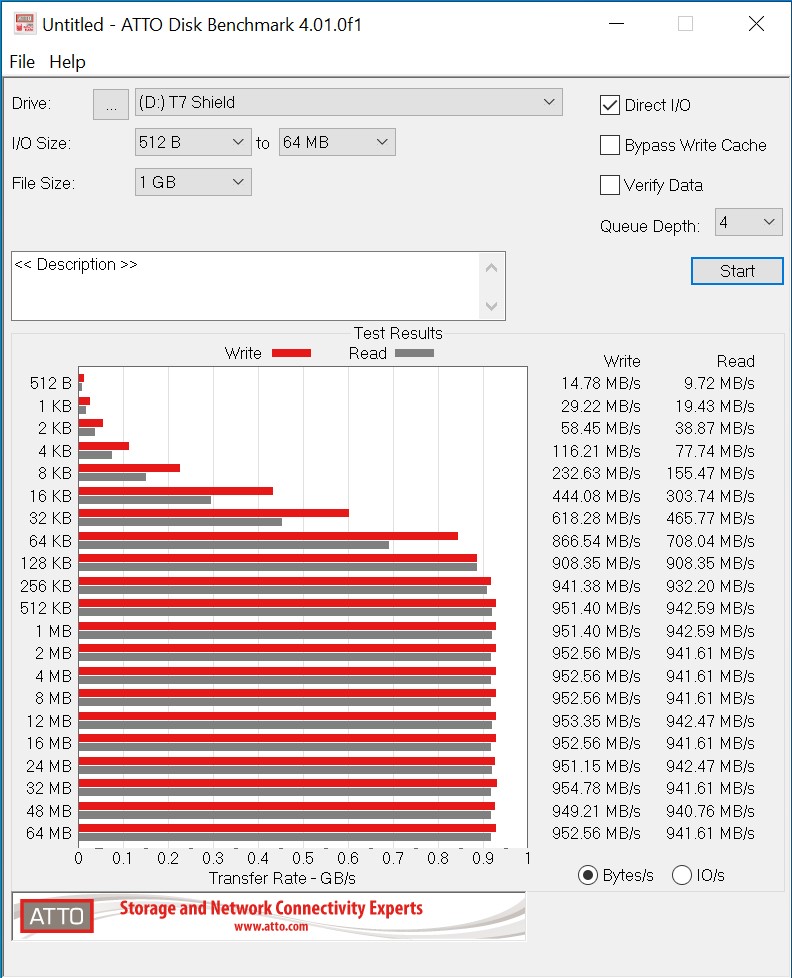Screen dimensions: 792x978
Task: Click the 48 MB chart row label
Action: pyautogui.click(x=49, y=811)
